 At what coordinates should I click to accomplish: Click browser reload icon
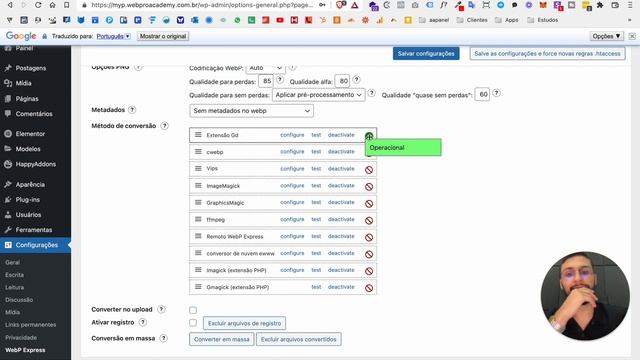click(x=38, y=5)
